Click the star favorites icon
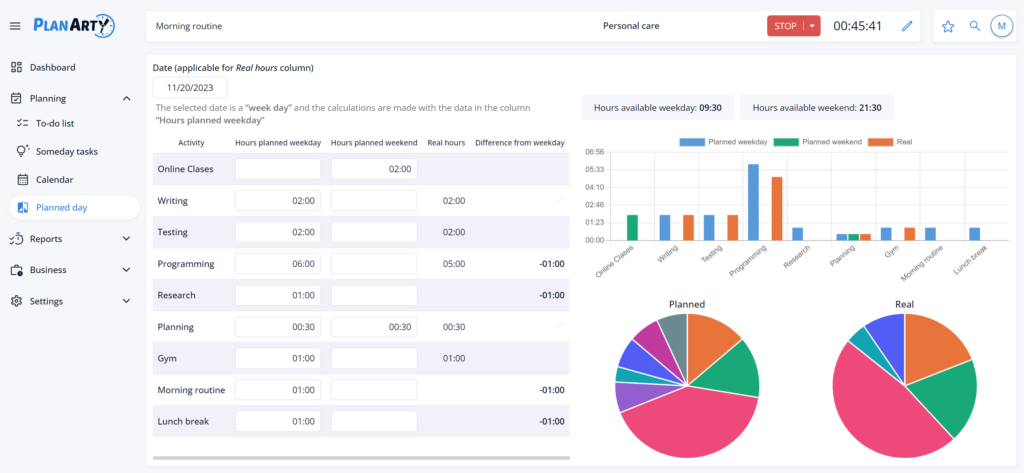The height and width of the screenshot is (473, 1024). click(x=948, y=26)
